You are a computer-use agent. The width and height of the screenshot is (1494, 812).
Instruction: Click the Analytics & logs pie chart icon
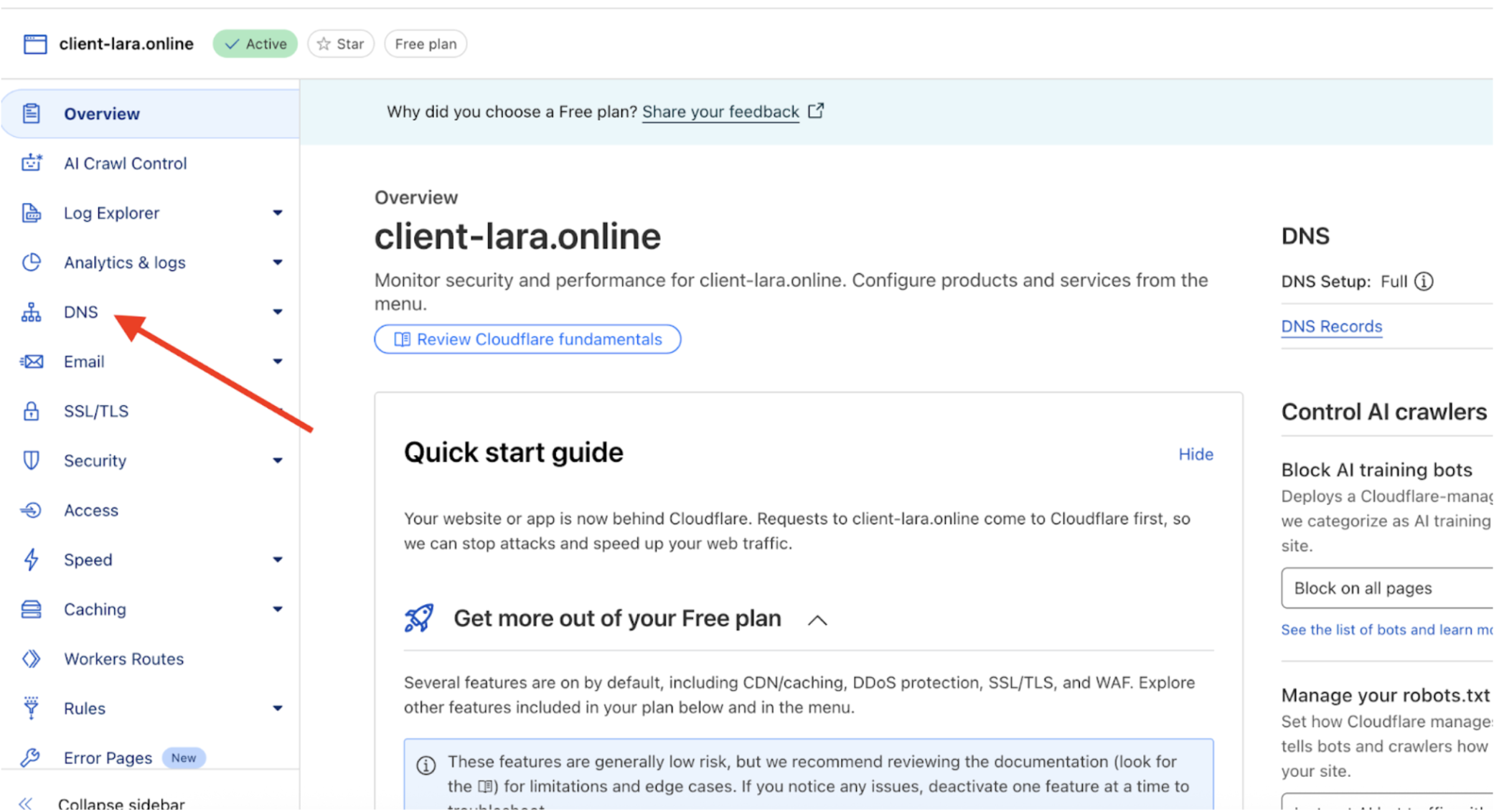click(31, 263)
